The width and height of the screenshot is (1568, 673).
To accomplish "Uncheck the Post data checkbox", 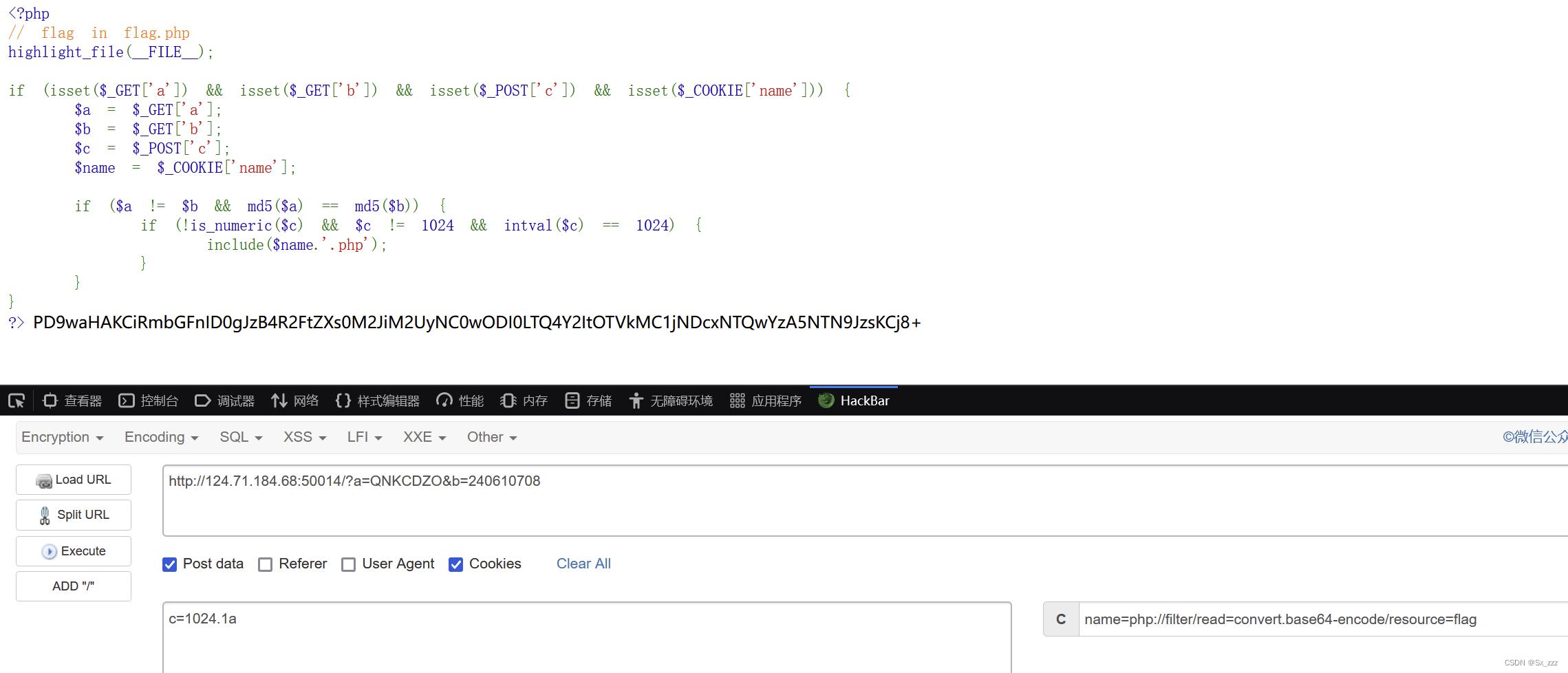I will pyautogui.click(x=170, y=564).
